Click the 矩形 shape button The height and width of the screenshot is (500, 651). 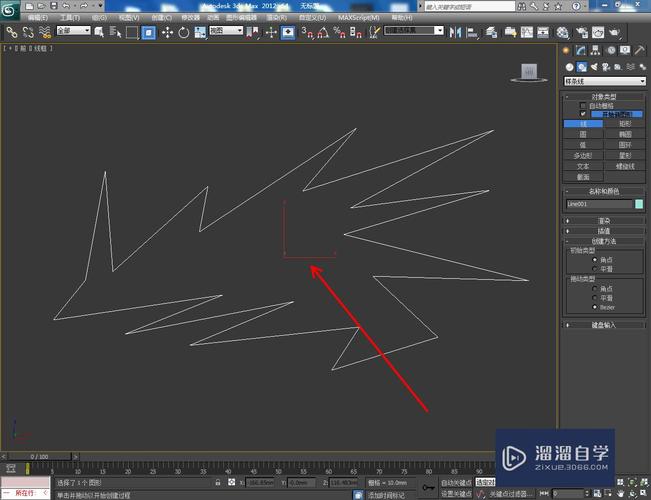[x=625, y=124]
